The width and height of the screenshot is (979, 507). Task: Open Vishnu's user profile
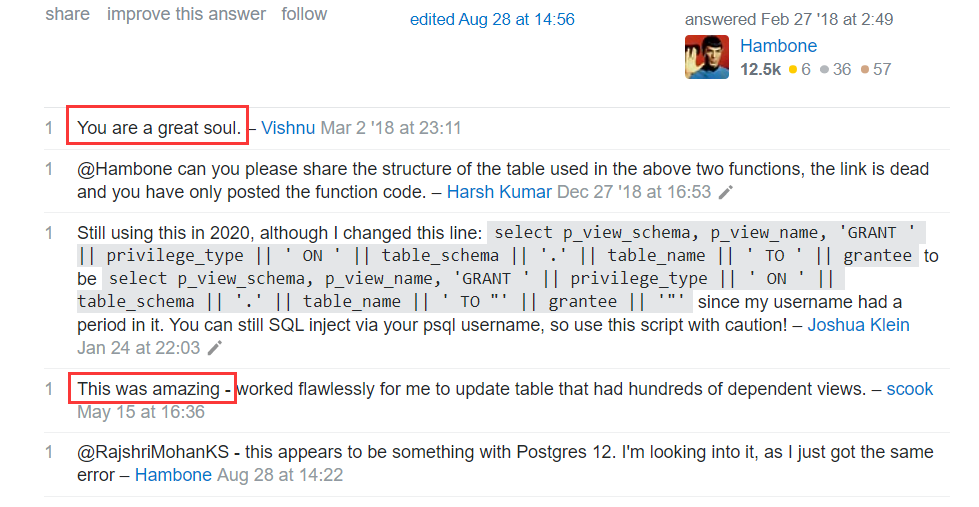tap(288, 128)
